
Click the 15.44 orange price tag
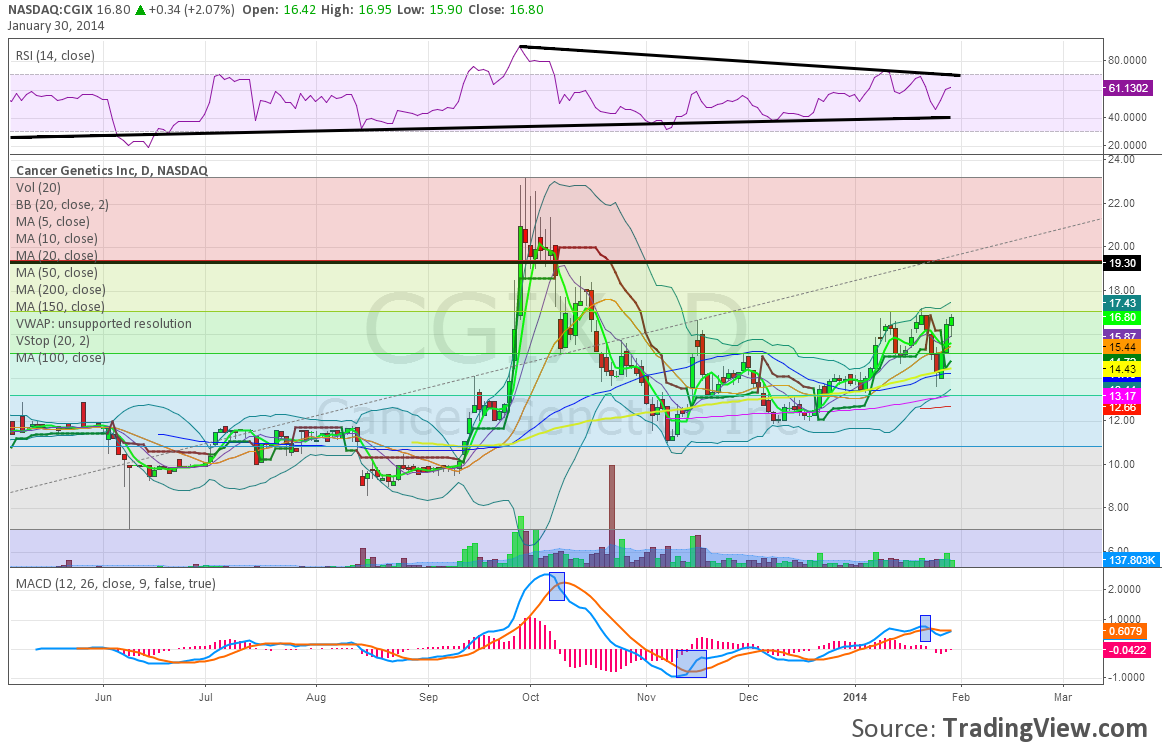tap(1121, 347)
